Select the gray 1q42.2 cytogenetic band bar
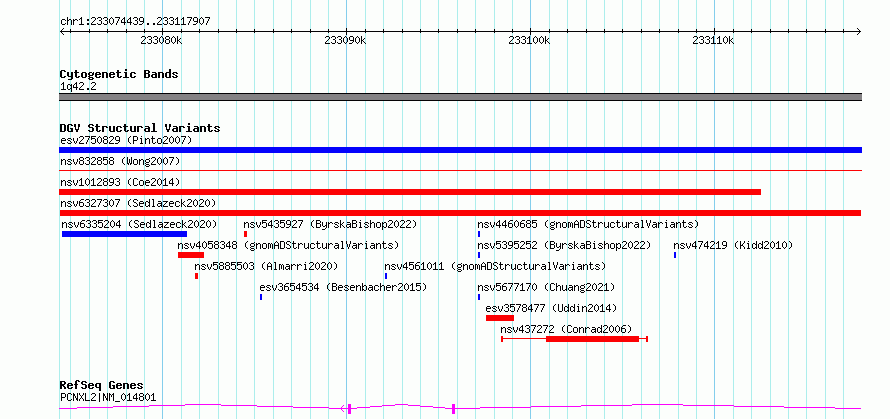 click(460, 97)
